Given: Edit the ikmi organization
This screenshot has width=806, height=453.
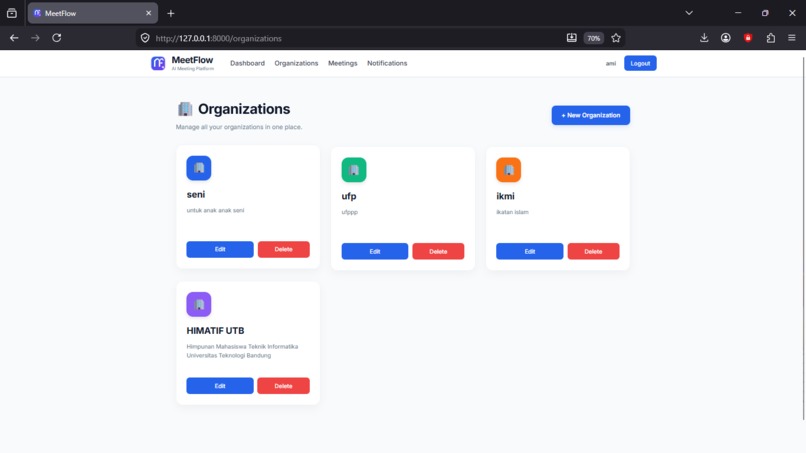Looking at the screenshot, I should pyautogui.click(x=529, y=251).
